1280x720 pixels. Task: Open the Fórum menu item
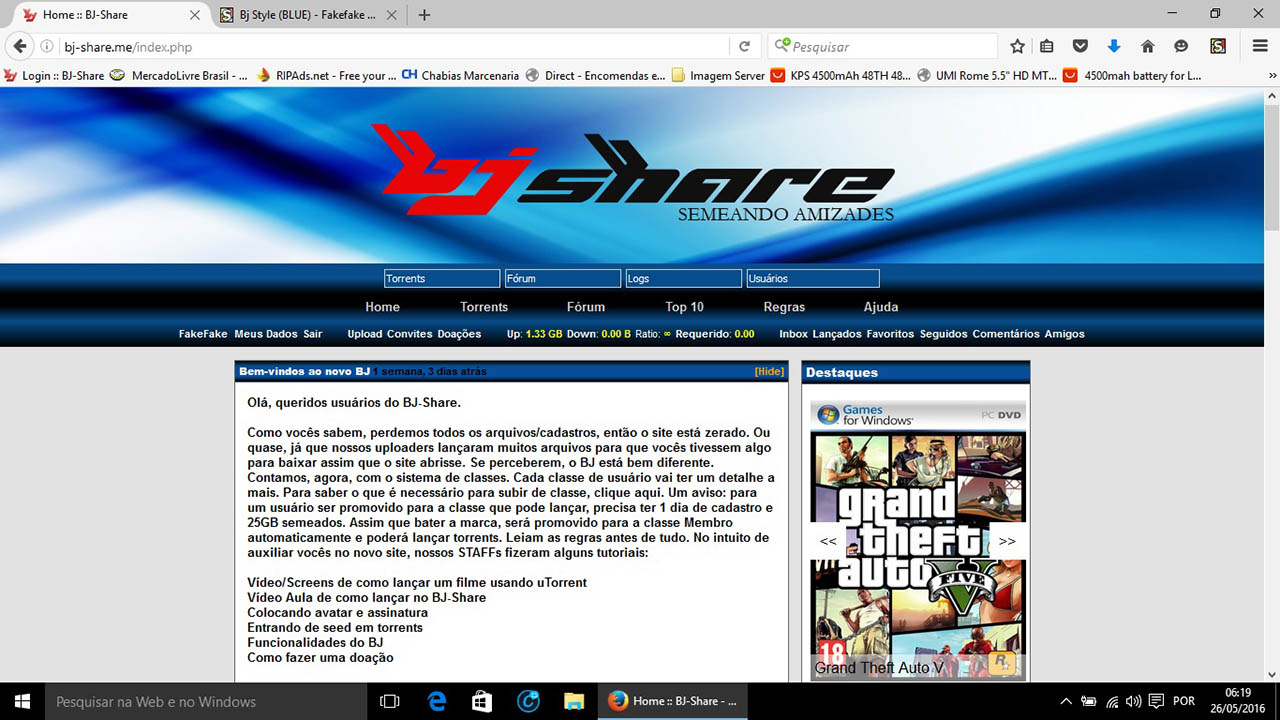click(x=586, y=307)
